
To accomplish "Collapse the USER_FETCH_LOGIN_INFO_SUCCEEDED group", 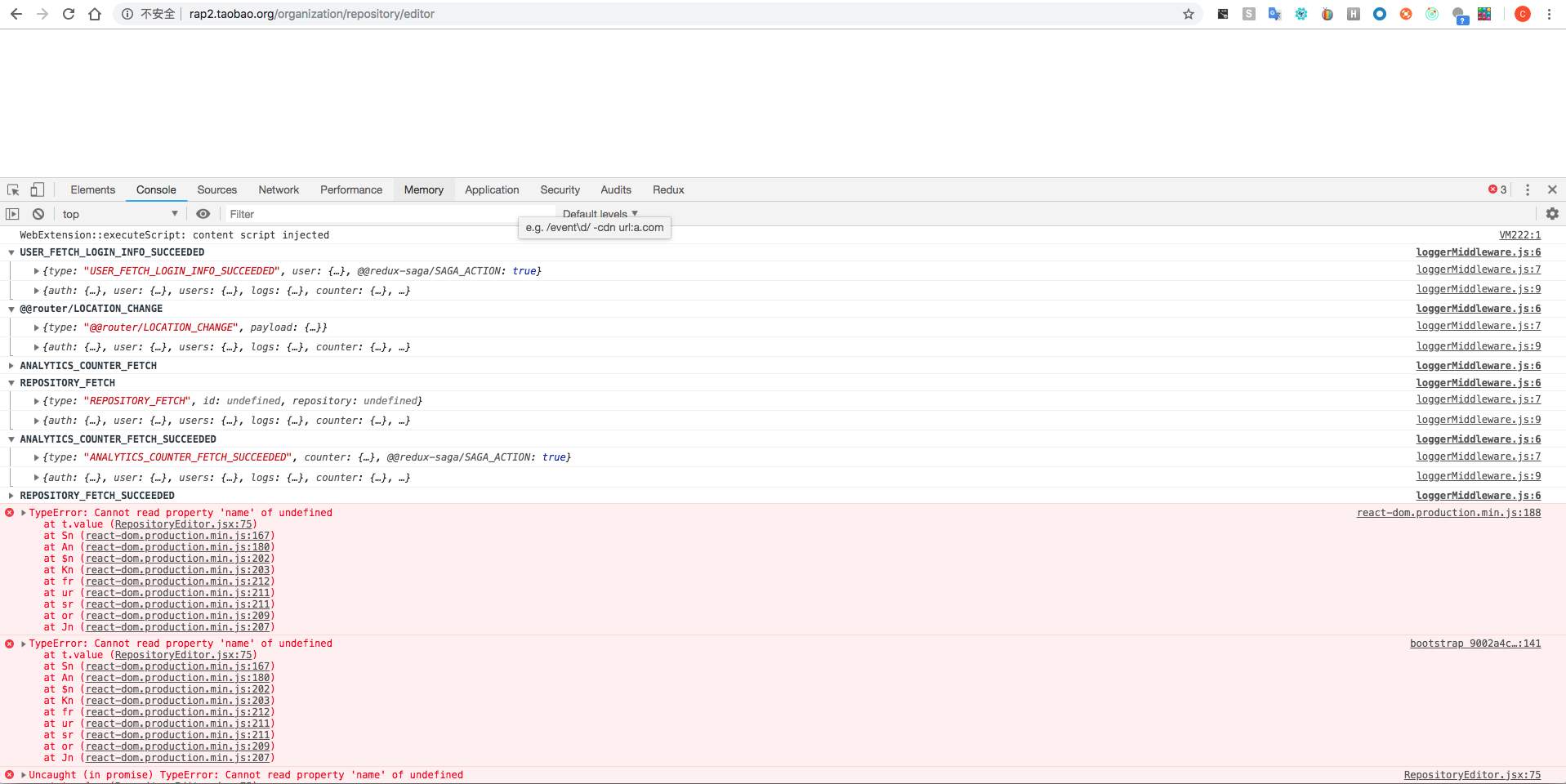I will click(x=11, y=252).
